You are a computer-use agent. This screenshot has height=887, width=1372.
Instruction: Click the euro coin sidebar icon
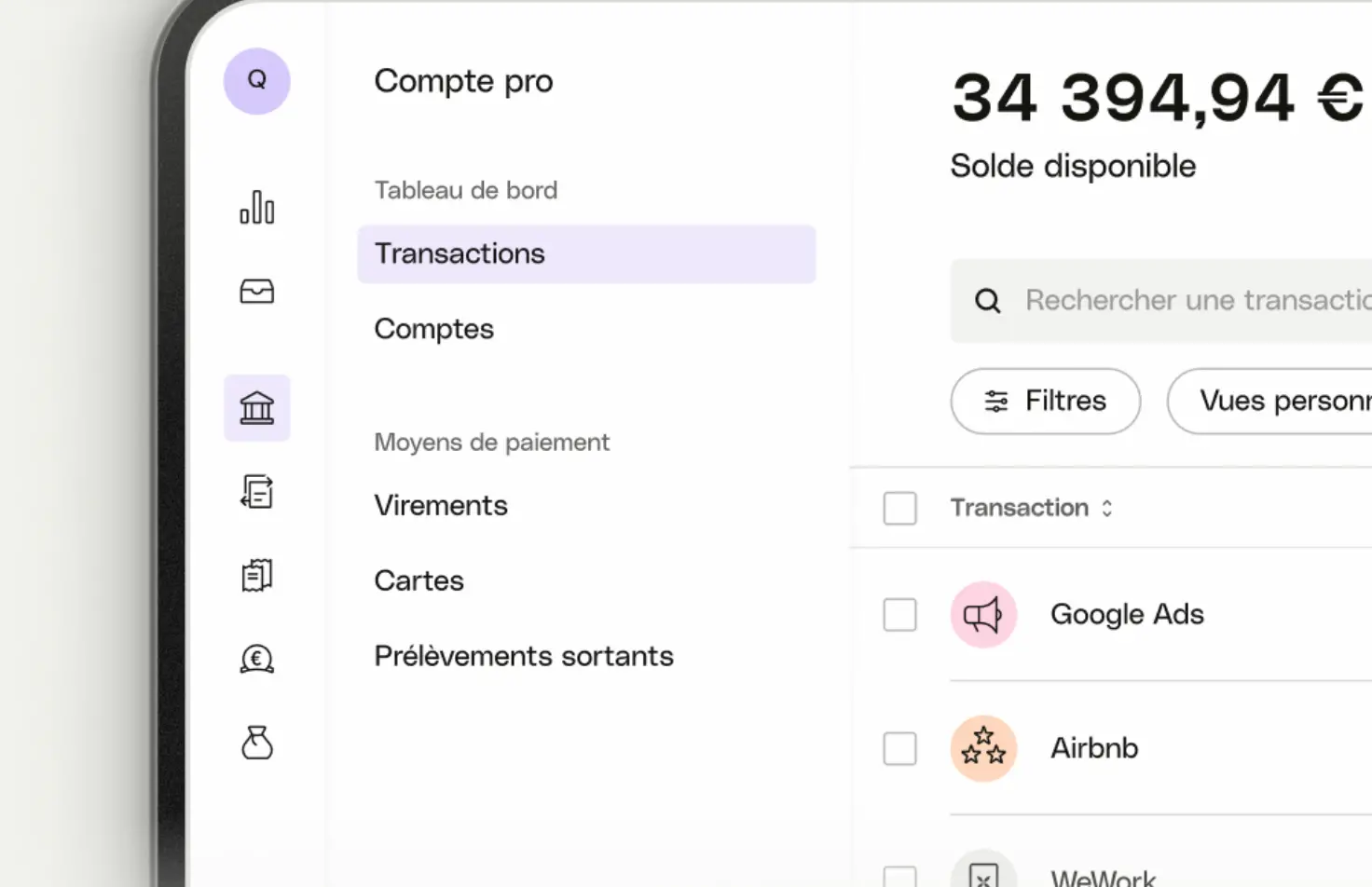(256, 659)
